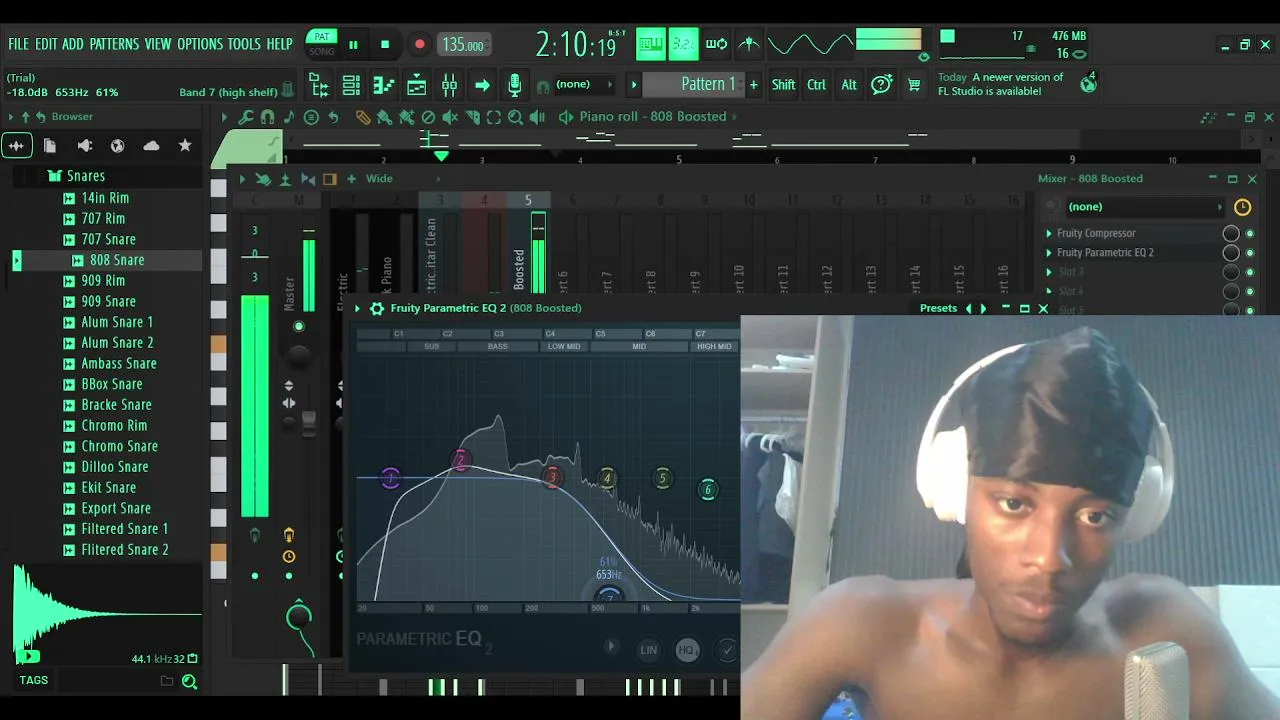
Task: Toggle HQ mode in Parametric EQ
Action: pos(687,650)
